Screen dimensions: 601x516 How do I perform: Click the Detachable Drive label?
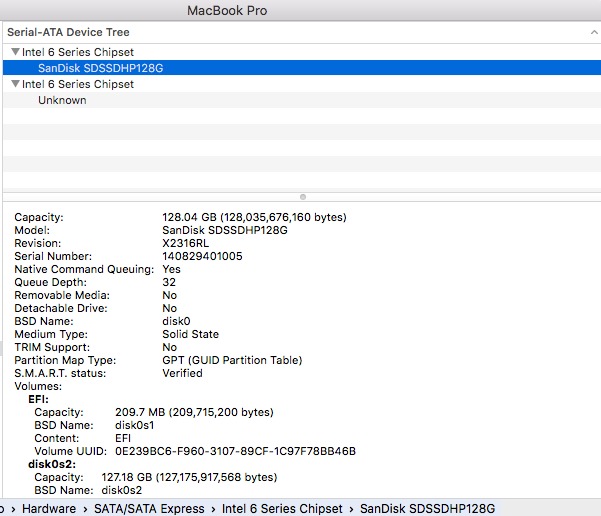pos(61,308)
